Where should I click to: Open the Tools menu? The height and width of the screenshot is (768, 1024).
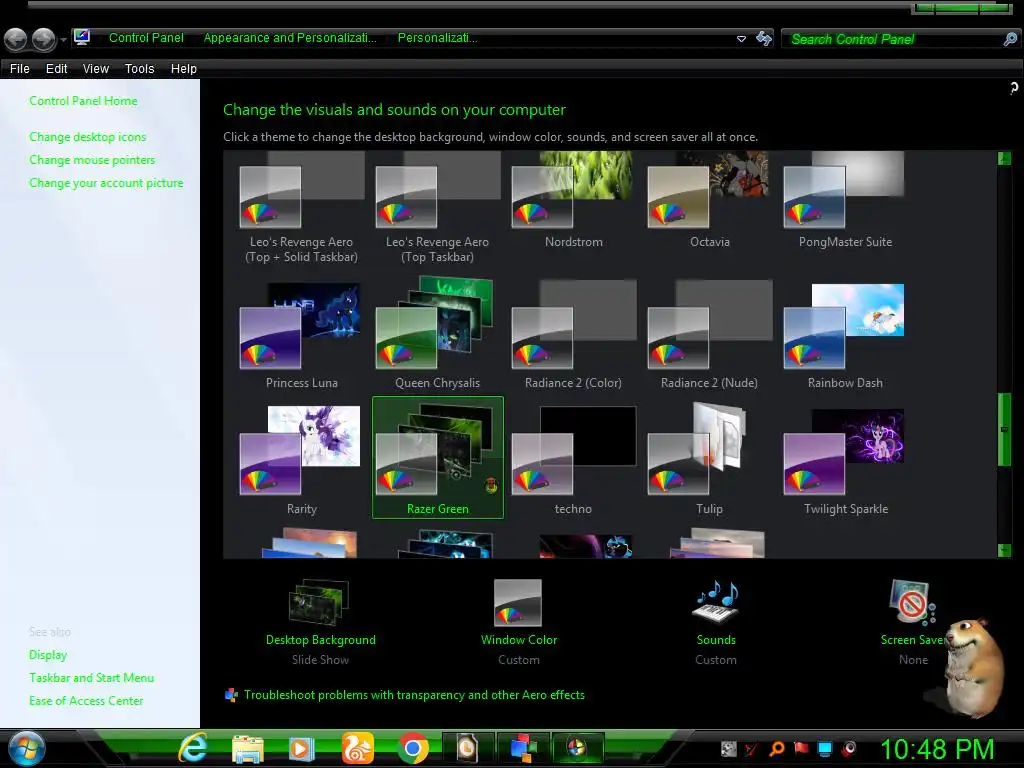coord(139,69)
